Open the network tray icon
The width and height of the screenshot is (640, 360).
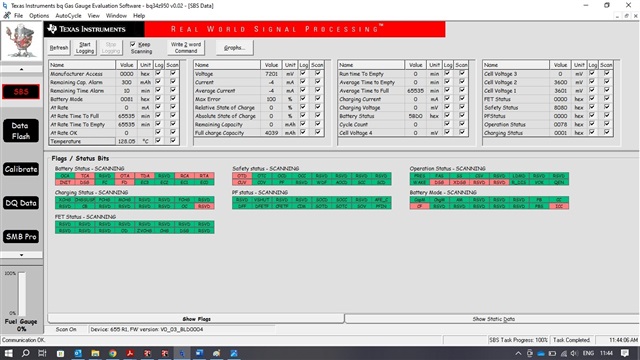click(564, 353)
